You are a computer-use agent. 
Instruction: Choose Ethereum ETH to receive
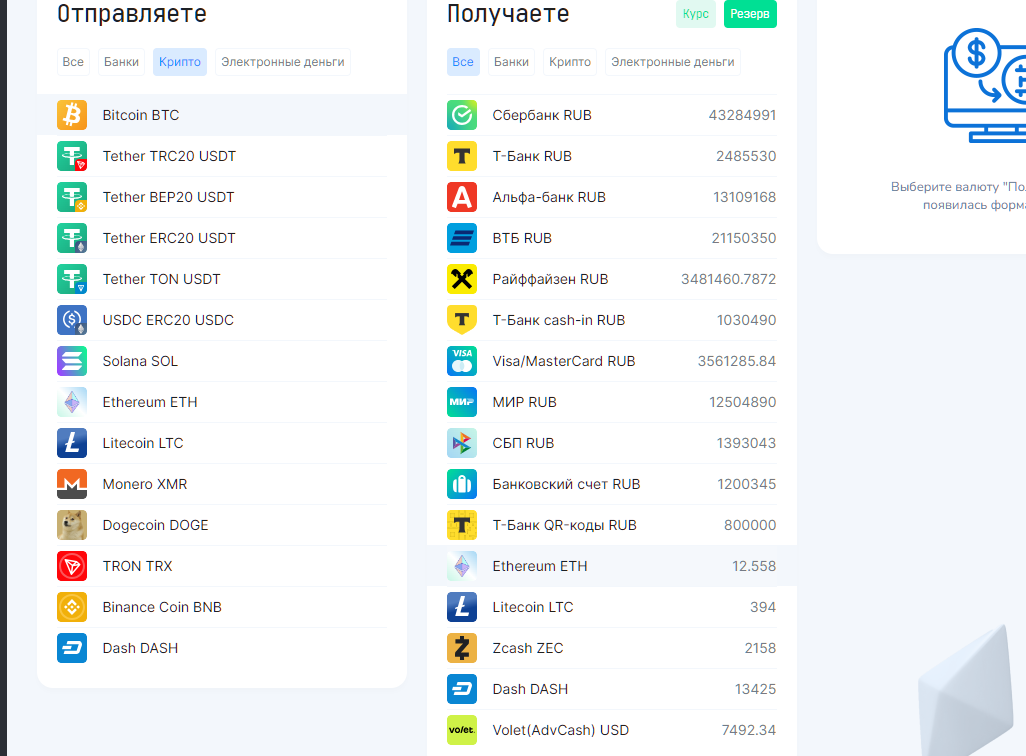click(612, 566)
